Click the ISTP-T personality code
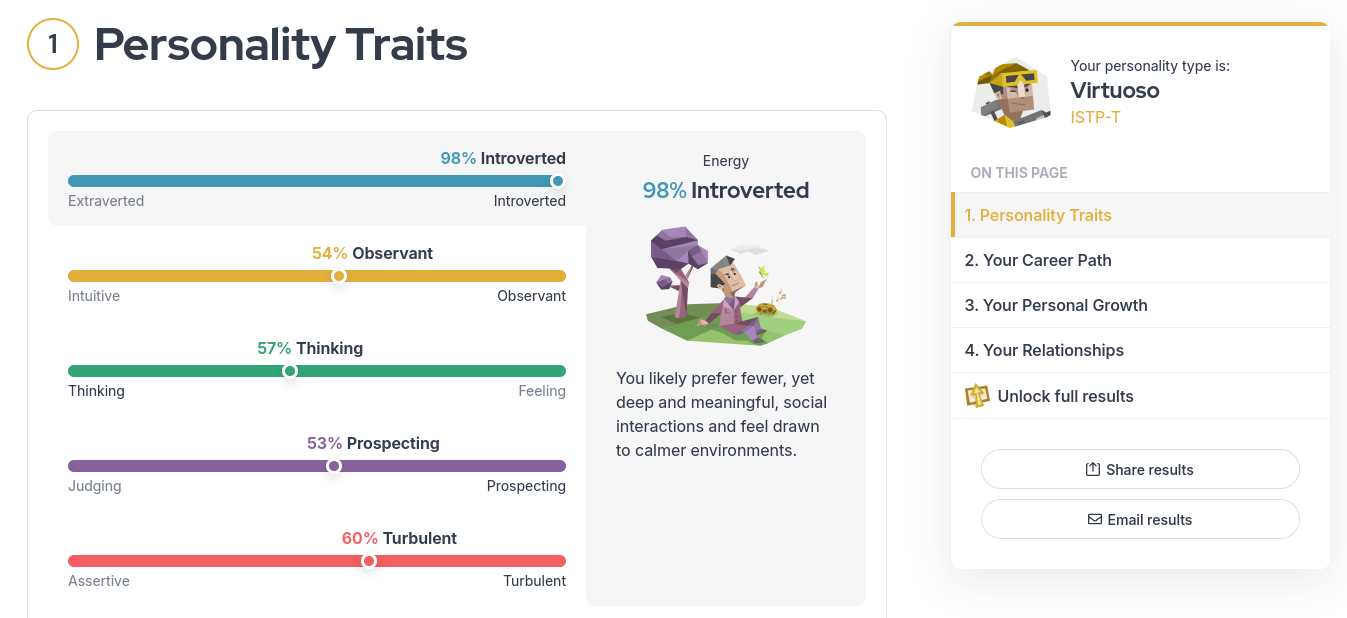 coord(1095,117)
